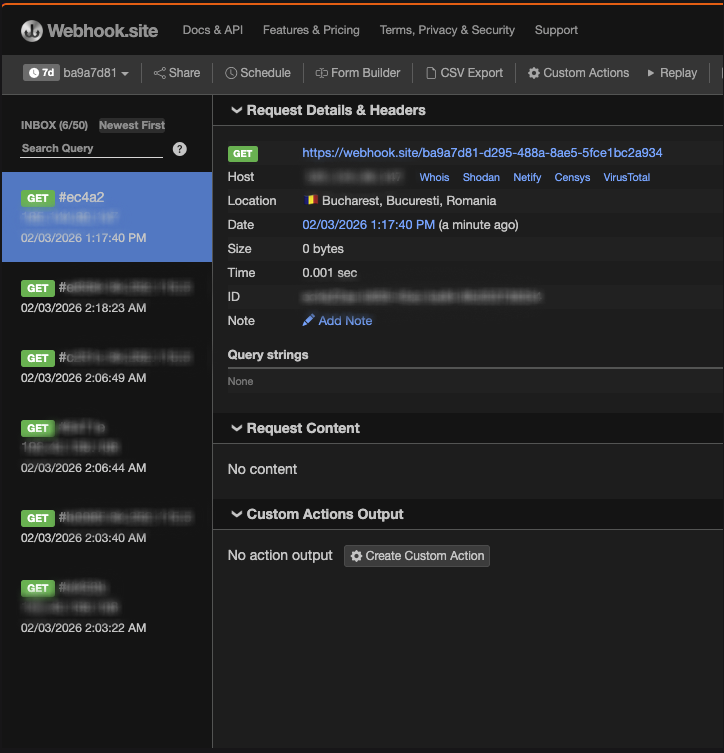
Task: Click the No action output text
Action: click(280, 556)
